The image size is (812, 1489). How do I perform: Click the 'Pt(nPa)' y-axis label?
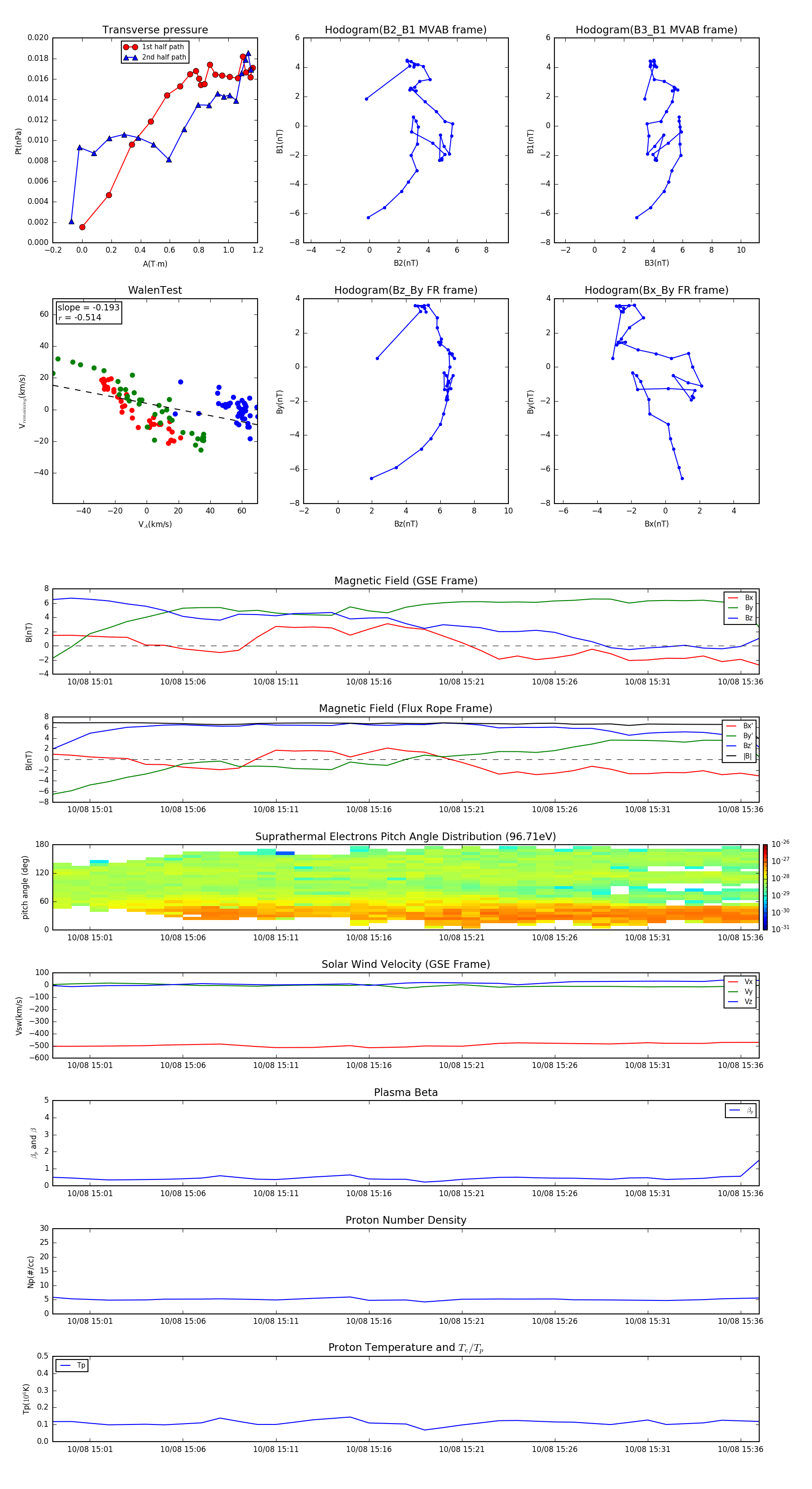[x=18, y=140]
